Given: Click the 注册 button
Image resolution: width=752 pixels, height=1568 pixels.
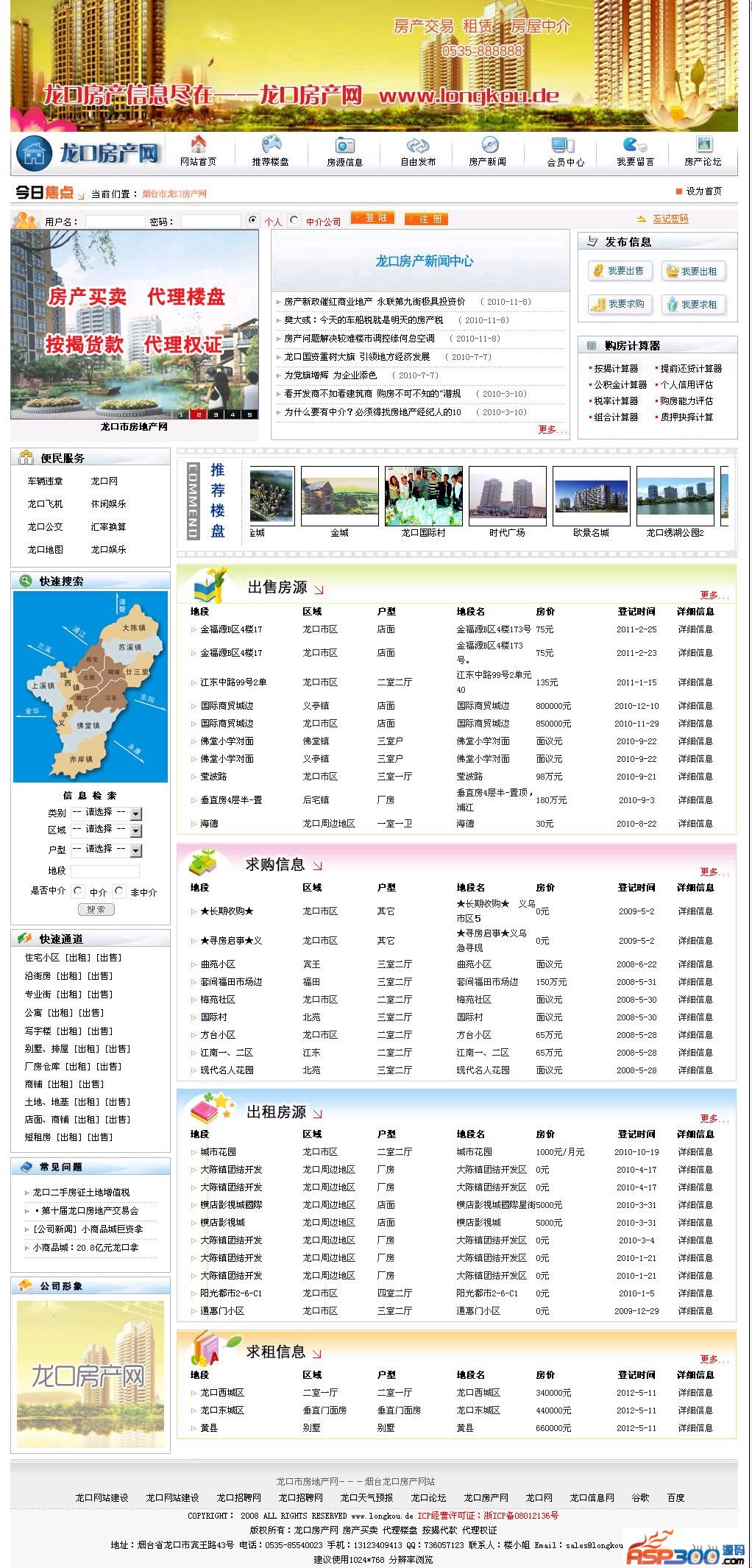Looking at the screenshot, I should (427, 219).
